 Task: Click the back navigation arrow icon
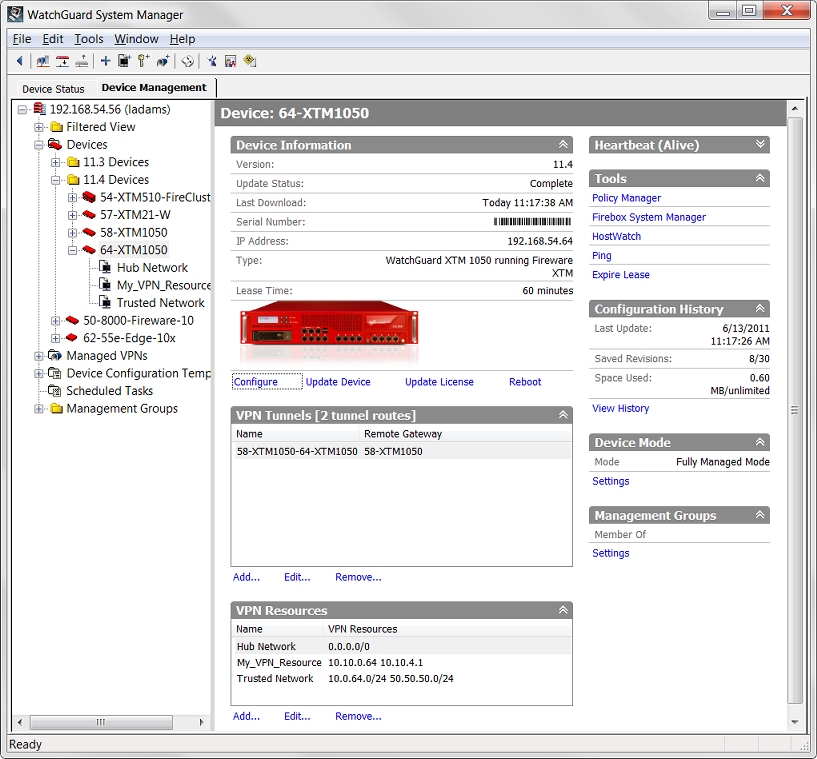coord(19,60)
